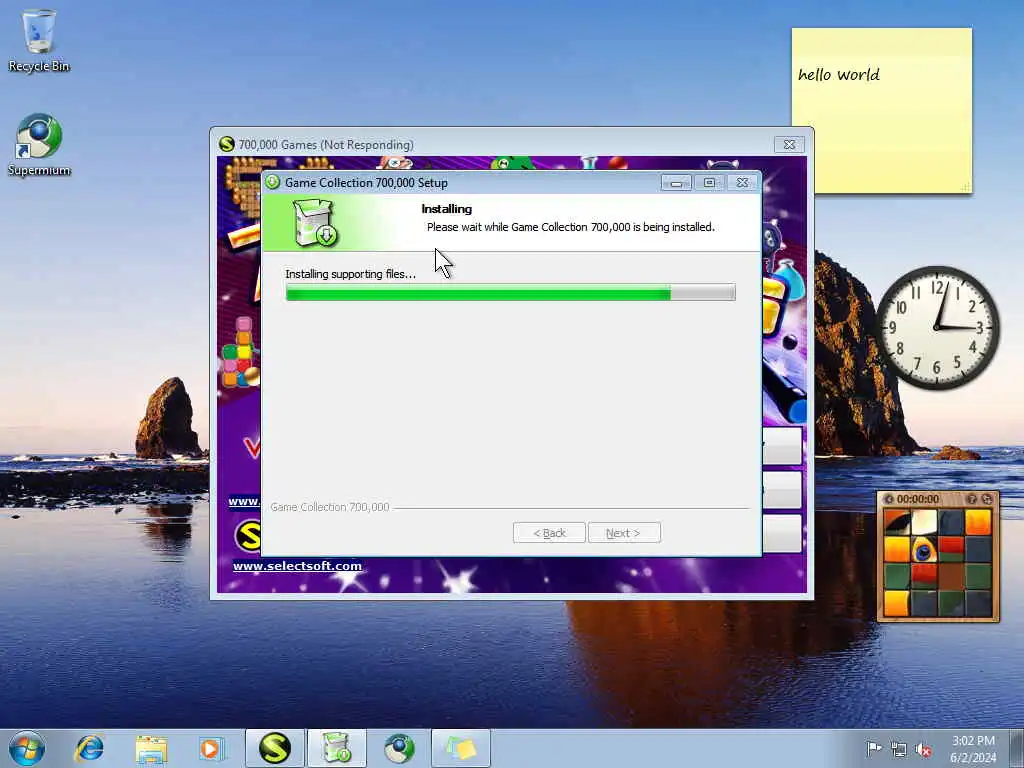
Task: Click the picture puzzle timer icon
Action: point(889,499)
